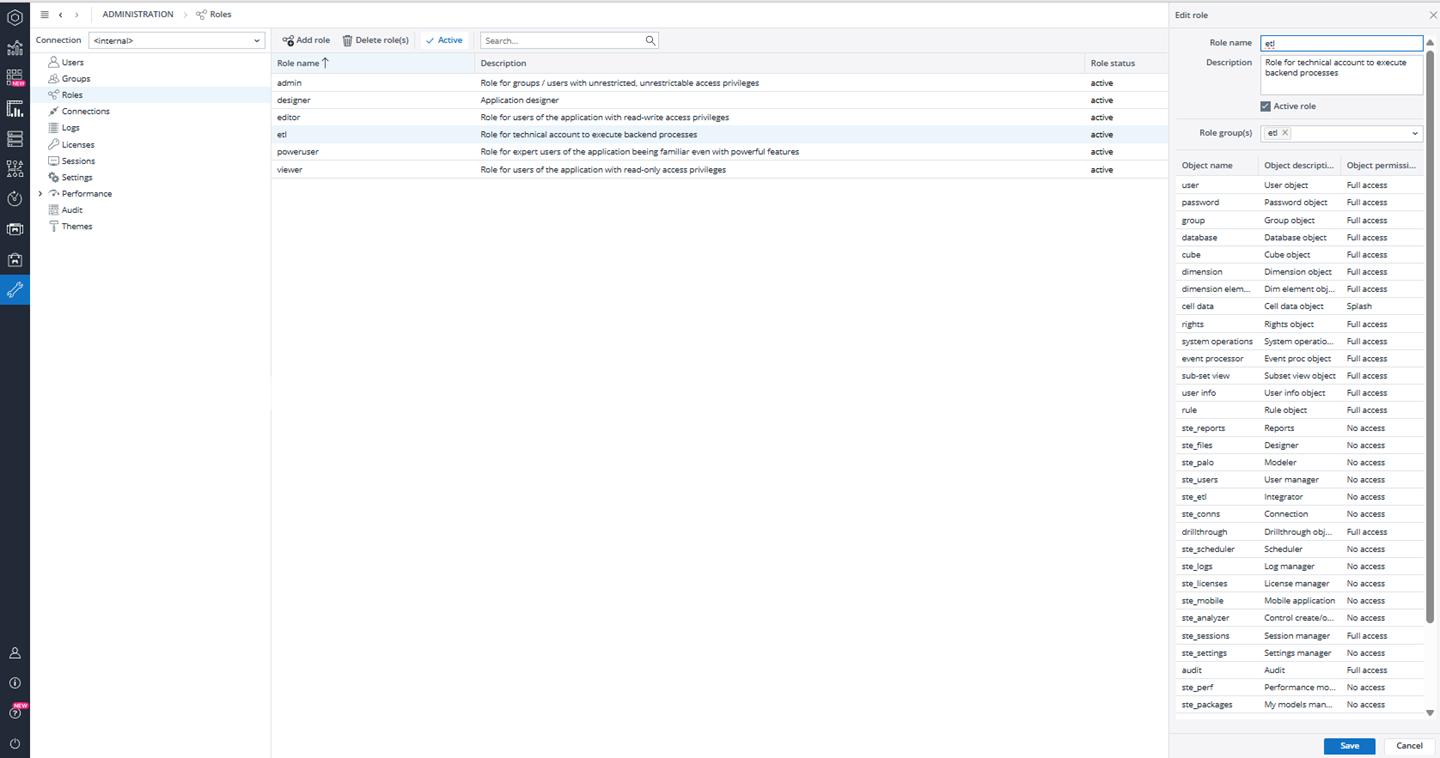Image resolution: width=1440 pixels, height=758 pixels.
Task: Click the power logout icon in sidebar
Action: coord(15,744)
